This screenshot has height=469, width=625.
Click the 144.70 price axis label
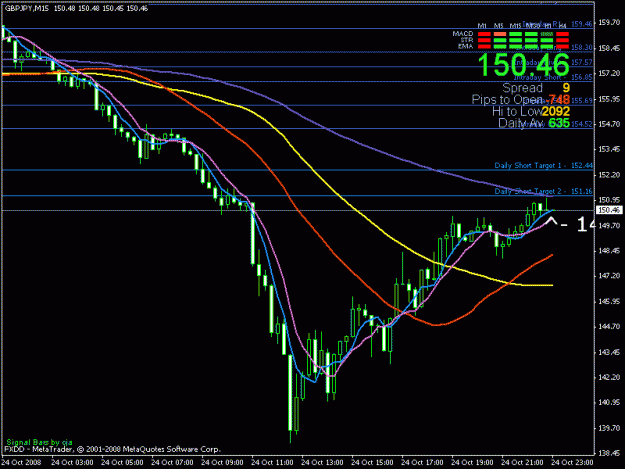click(609, 327)
